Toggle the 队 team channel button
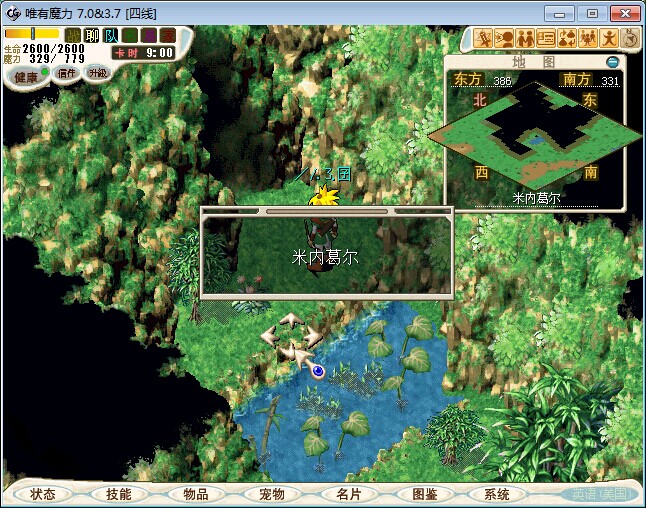This screenshot has width=646, height=508. pyautogui.click(x=110, y=35)
